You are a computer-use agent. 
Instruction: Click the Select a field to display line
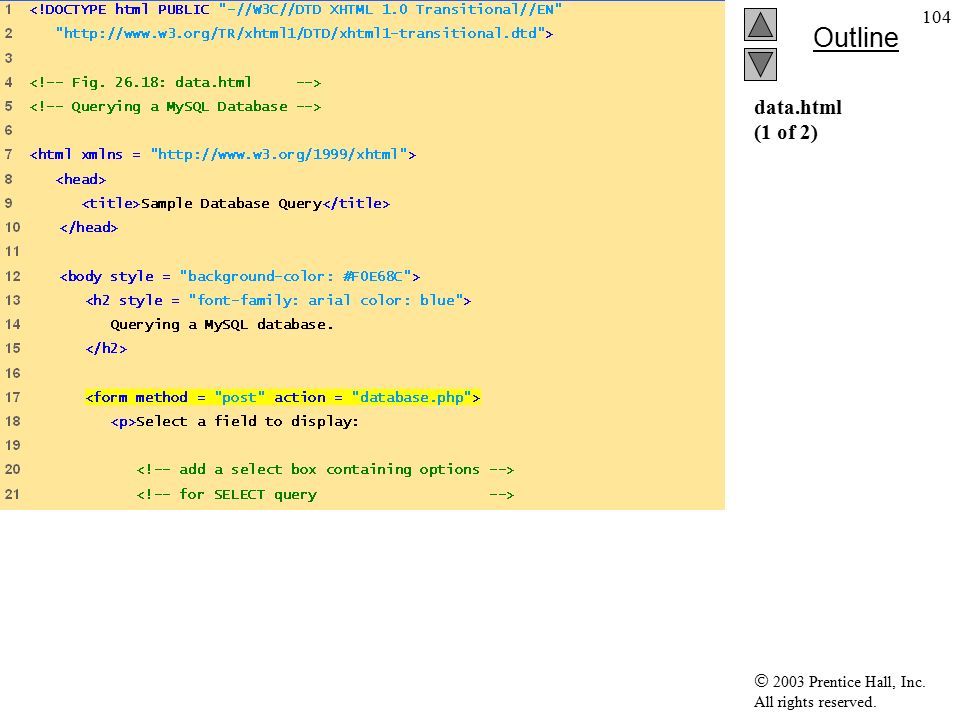click(x=234, y=421)
